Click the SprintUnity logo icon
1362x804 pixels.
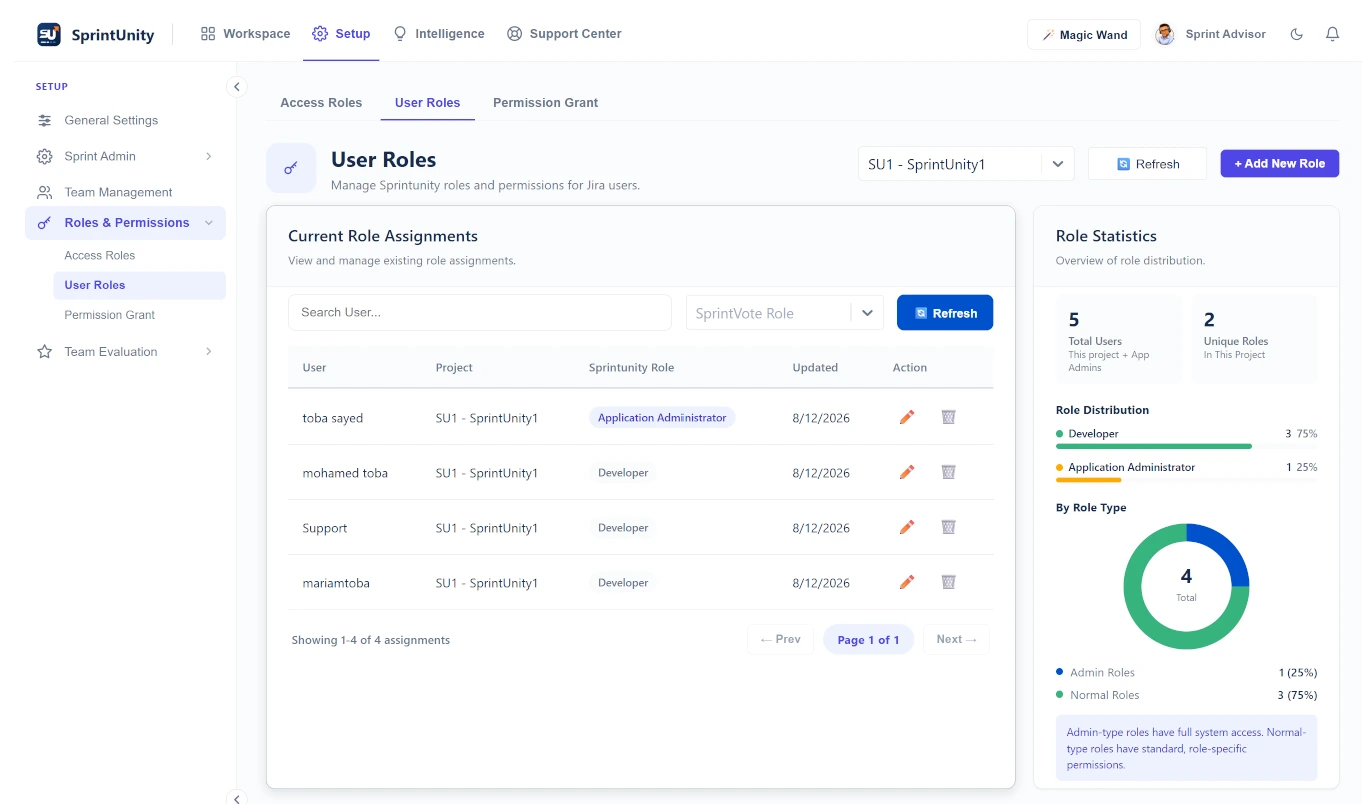[x=49, y=34]
